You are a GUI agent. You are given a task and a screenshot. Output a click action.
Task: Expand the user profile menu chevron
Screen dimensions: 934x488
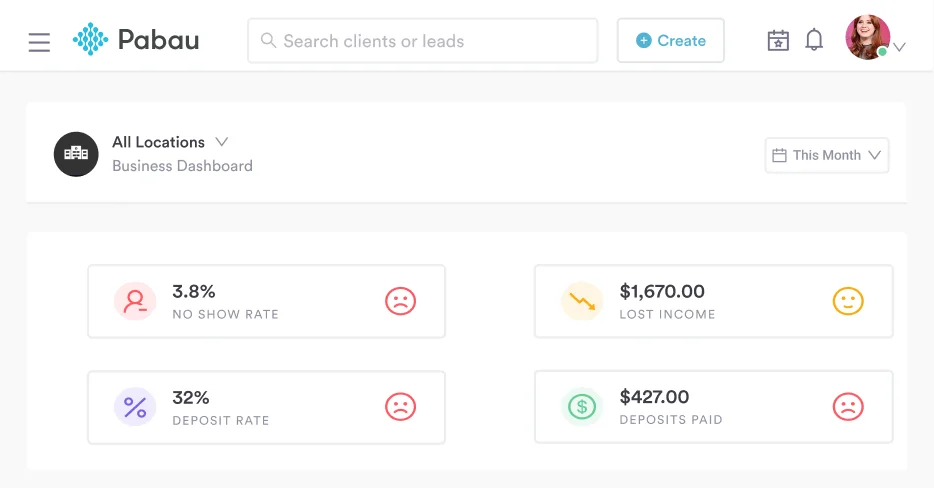900,47
